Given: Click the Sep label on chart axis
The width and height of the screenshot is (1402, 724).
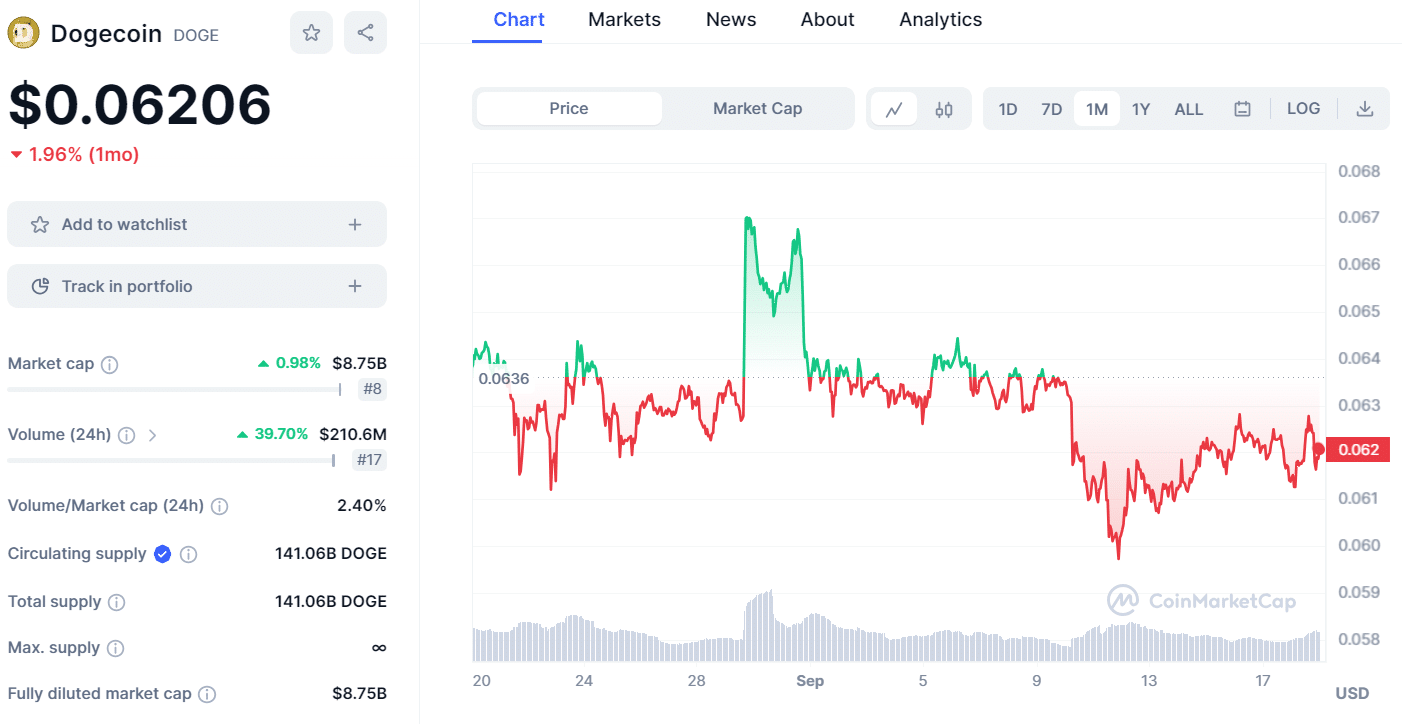Looking at the screenshot, I should (810, 681).
